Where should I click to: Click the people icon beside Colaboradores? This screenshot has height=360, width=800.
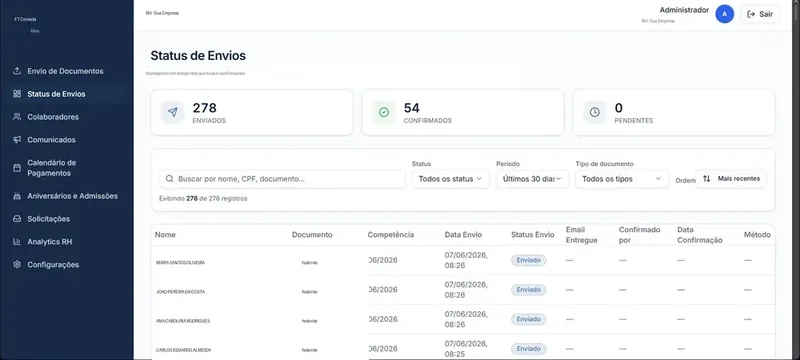17,117
